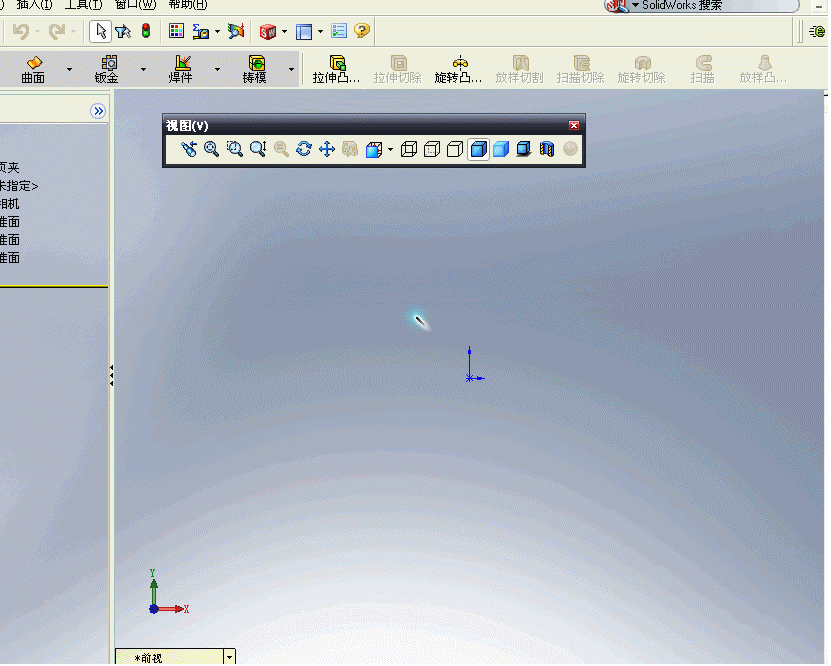Click the Zoom In/Out icon
This screenshot has width=831, height=666.
click(258, 149)
